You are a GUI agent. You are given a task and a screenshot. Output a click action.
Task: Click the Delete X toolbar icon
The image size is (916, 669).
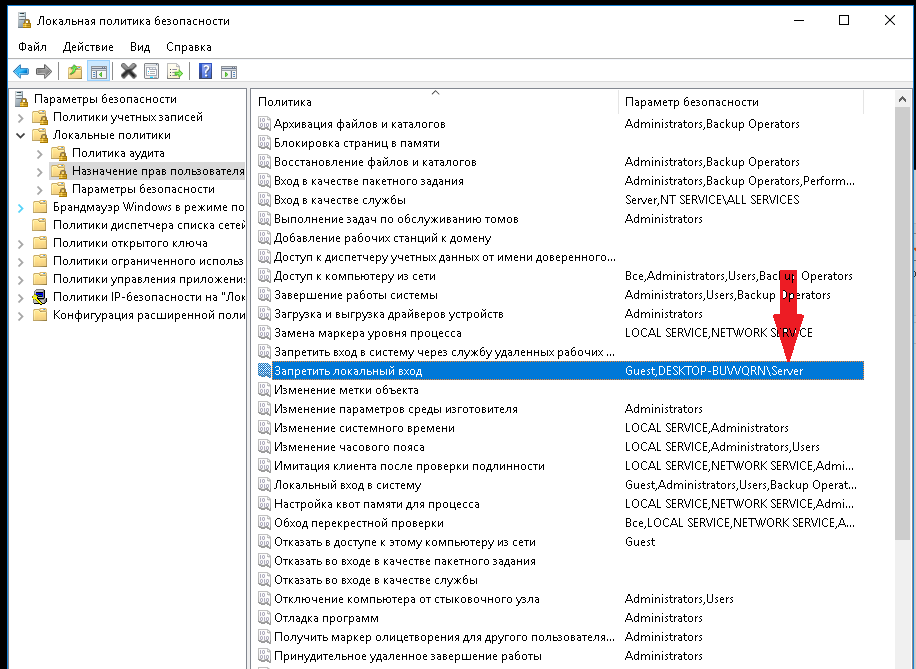coord(128,71)
